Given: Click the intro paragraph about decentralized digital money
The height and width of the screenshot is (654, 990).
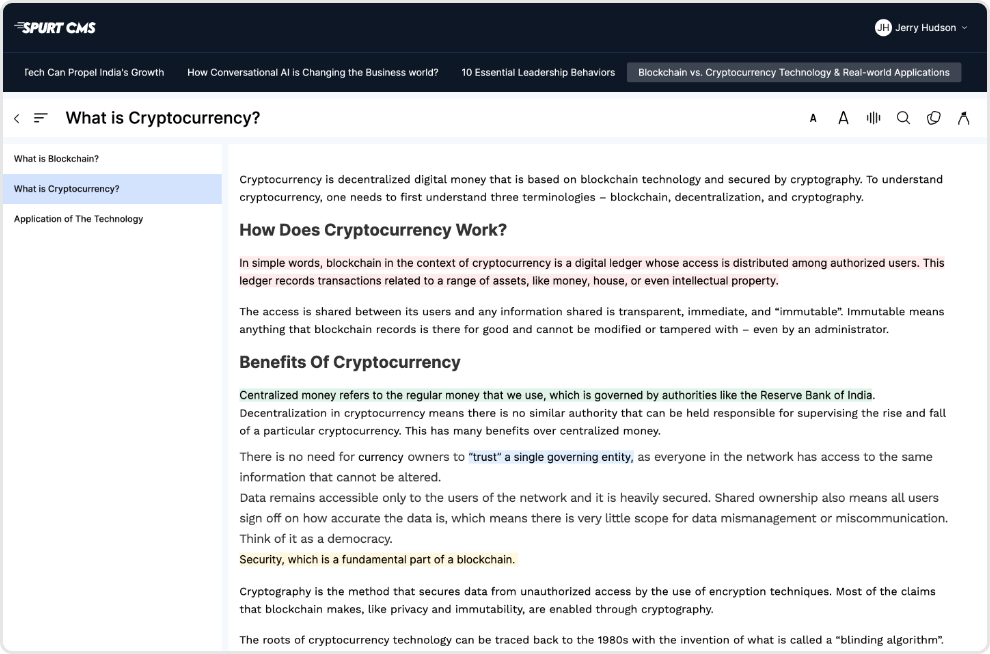Looking at the screenshot, I should coord(591,188).
